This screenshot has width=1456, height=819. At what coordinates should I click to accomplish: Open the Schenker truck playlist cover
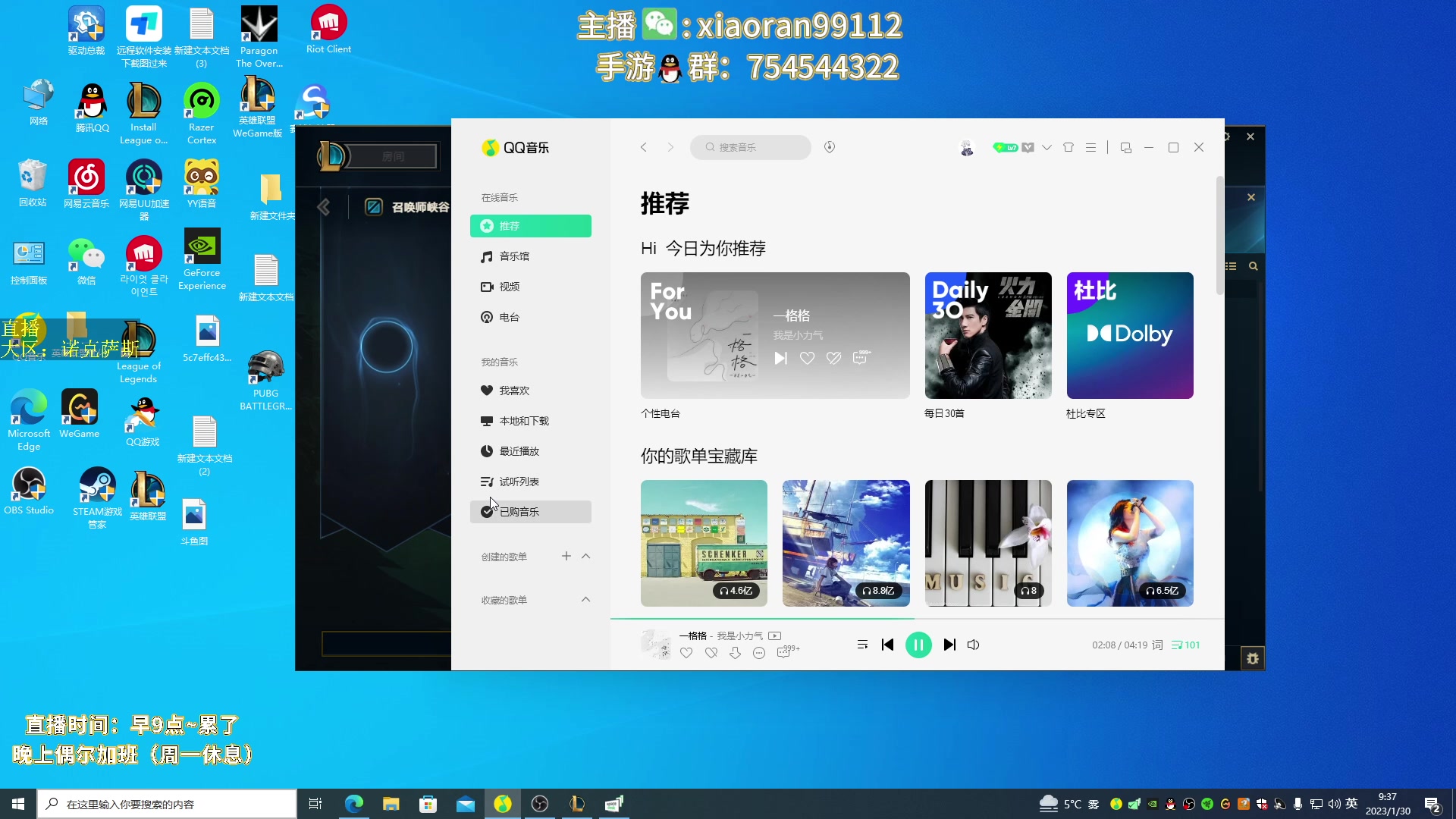(x=704, y=543)
